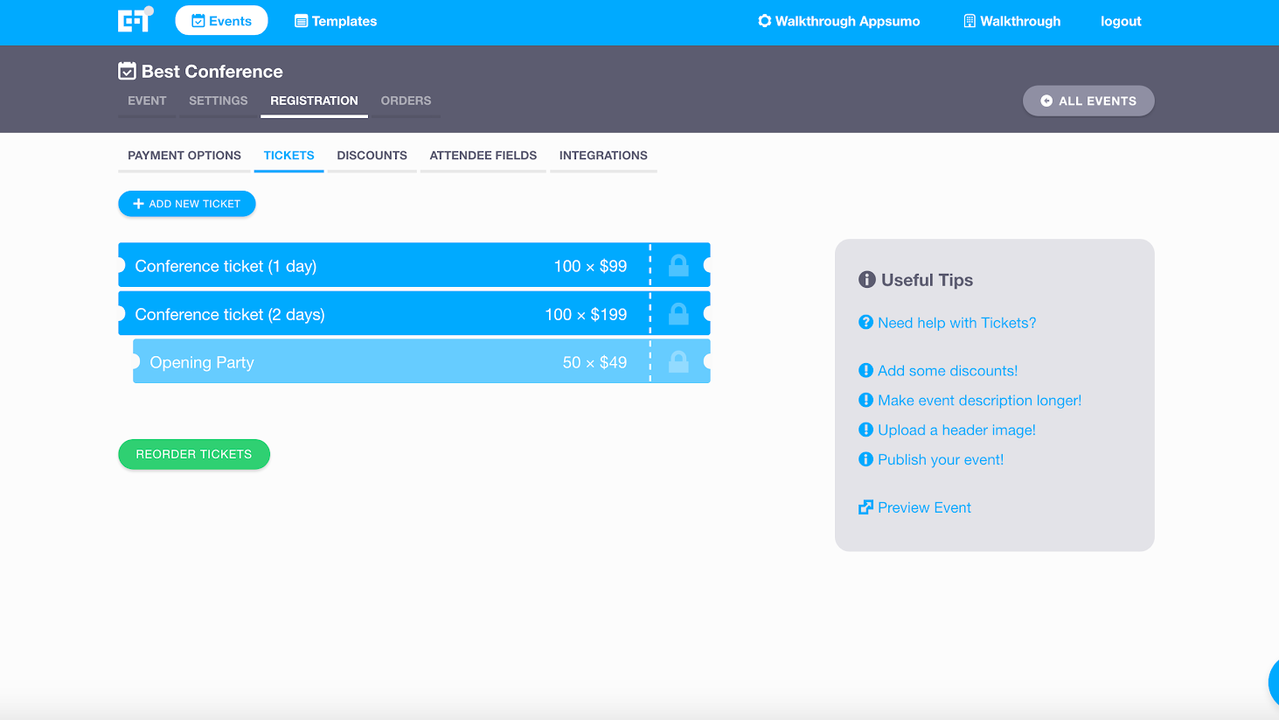Go to the Payment Options sub-tab
The height and width of the screenshot is (720, 1279).
click(x=184, y=156)
